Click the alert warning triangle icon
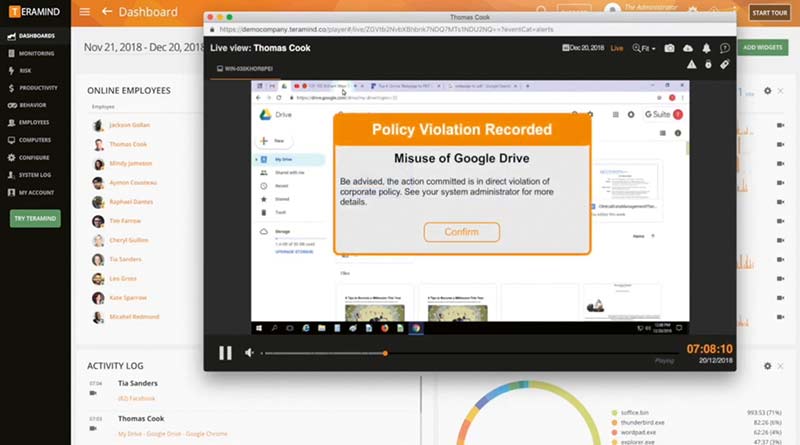This screenshot has width=800, height=445. click(x=691, y=64)
